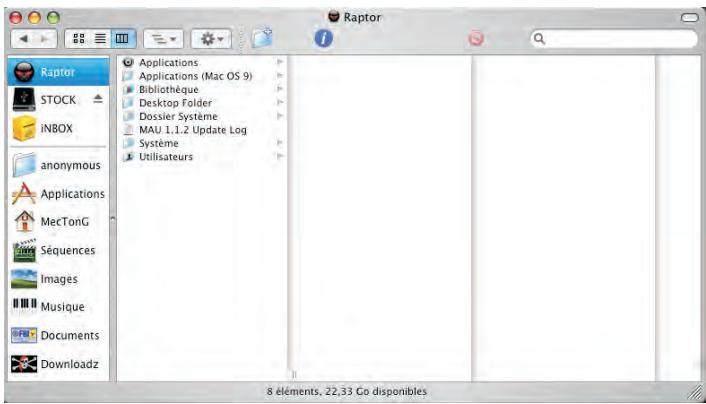This screenshot has height=404, width=706.
Task: Go forward with the right arrow button
Action: [45, 39]
